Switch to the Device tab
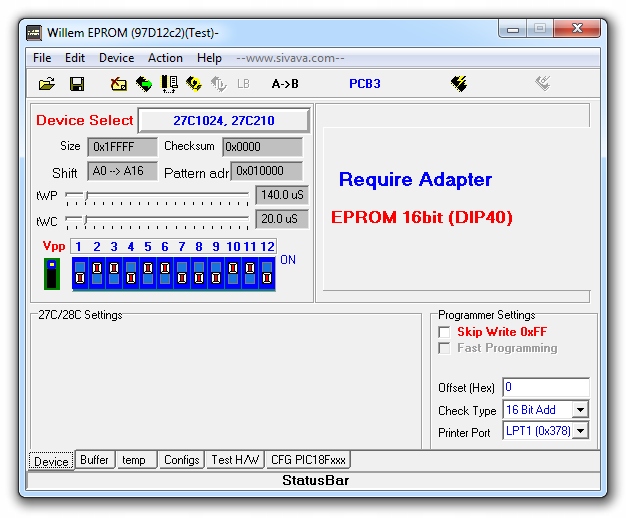This screenshot has height=518, width=627. coord(51,461)
